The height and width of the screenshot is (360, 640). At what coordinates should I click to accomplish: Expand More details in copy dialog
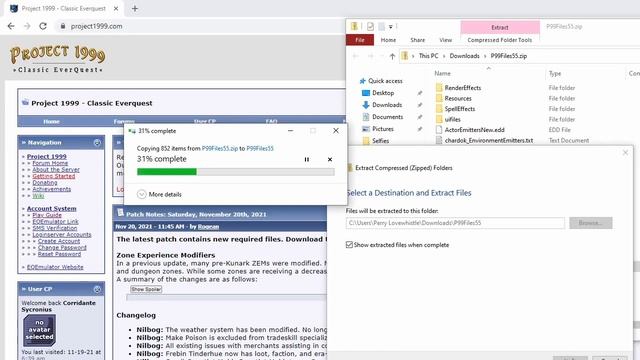tap(160, 194)
